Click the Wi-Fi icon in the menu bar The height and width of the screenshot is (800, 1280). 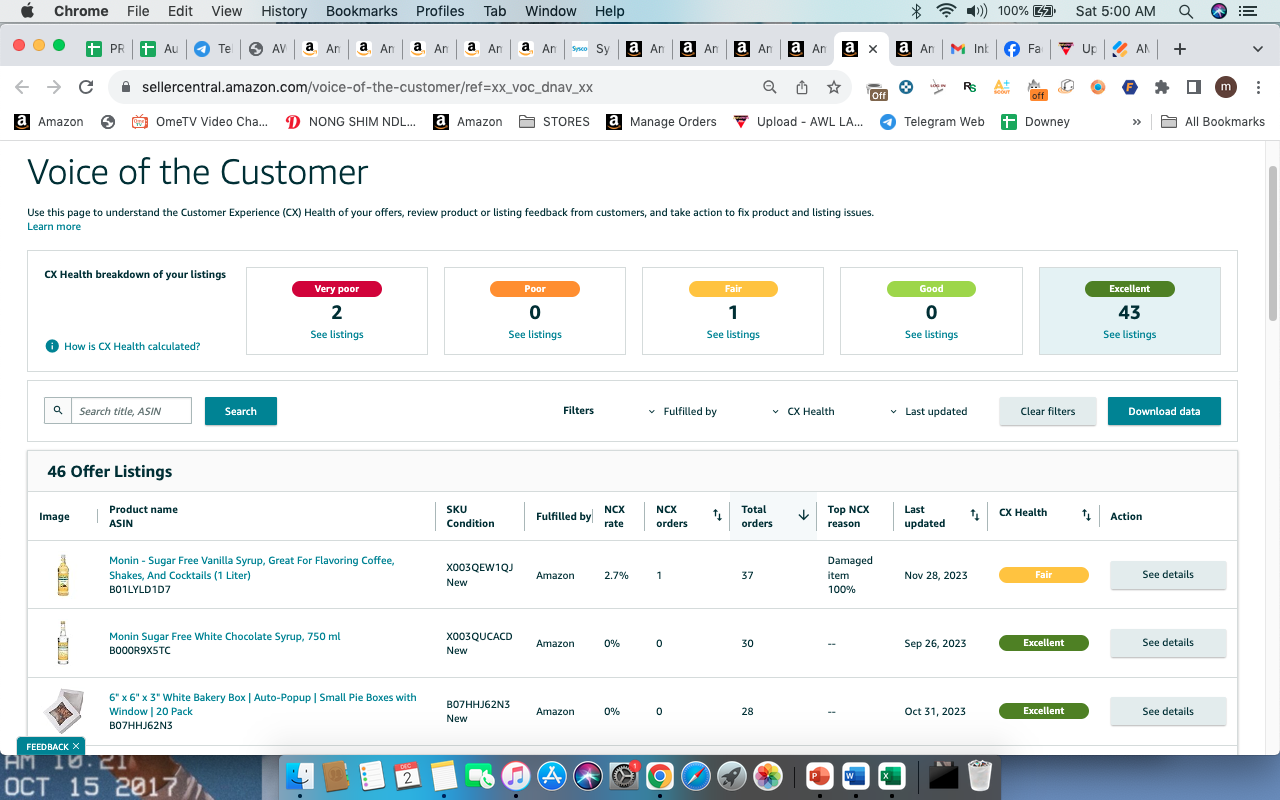(x=946, y=11)
